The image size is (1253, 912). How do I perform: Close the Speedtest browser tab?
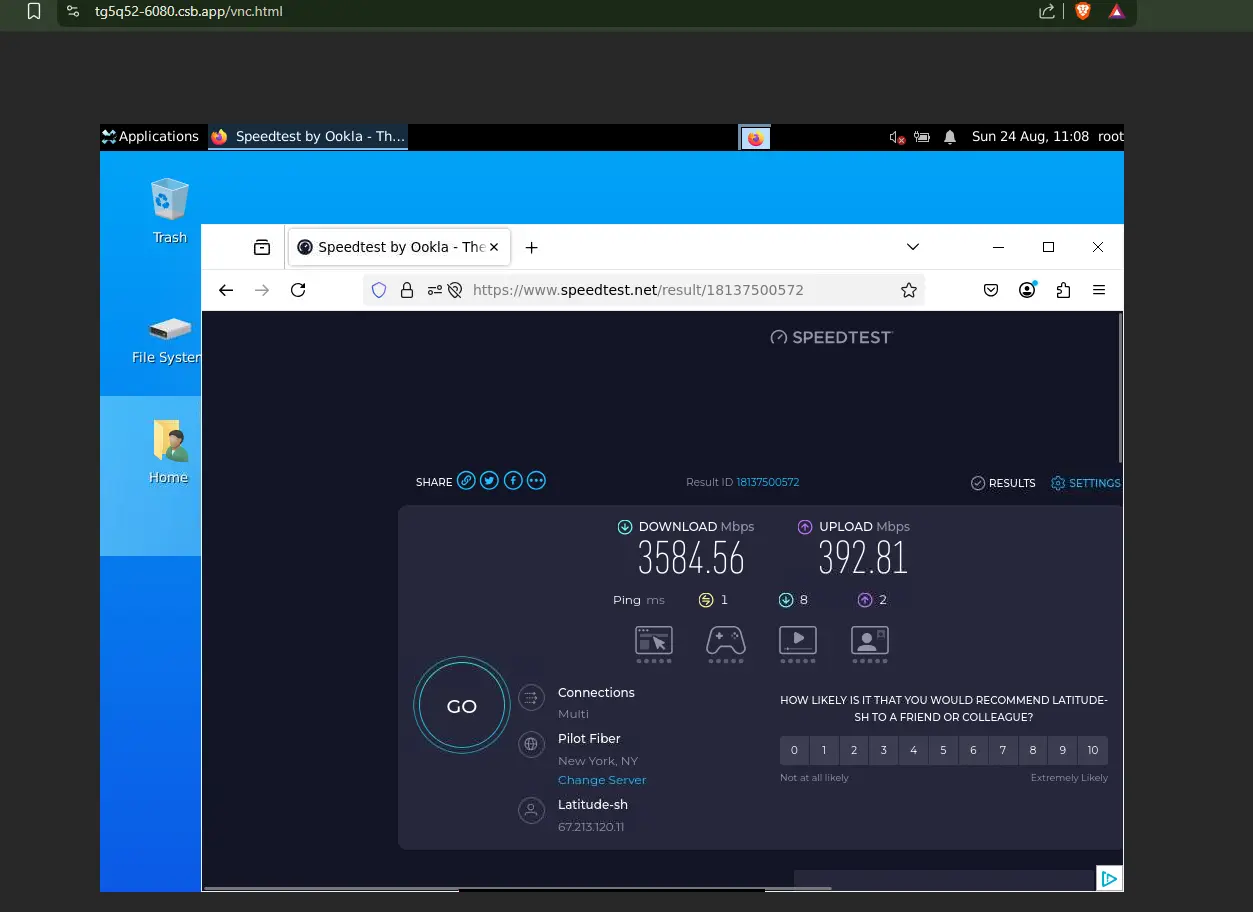[x=494, y=247]
